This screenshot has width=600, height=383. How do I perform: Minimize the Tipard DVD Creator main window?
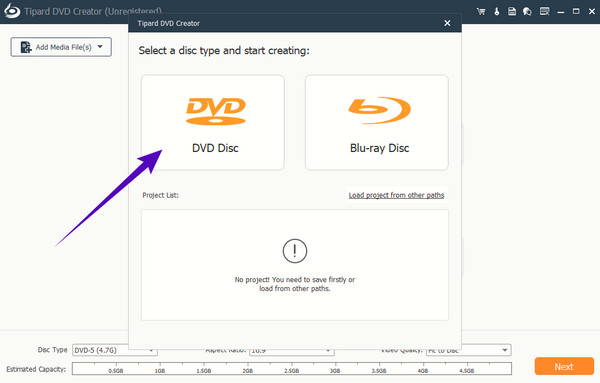(x=561, y=12)
